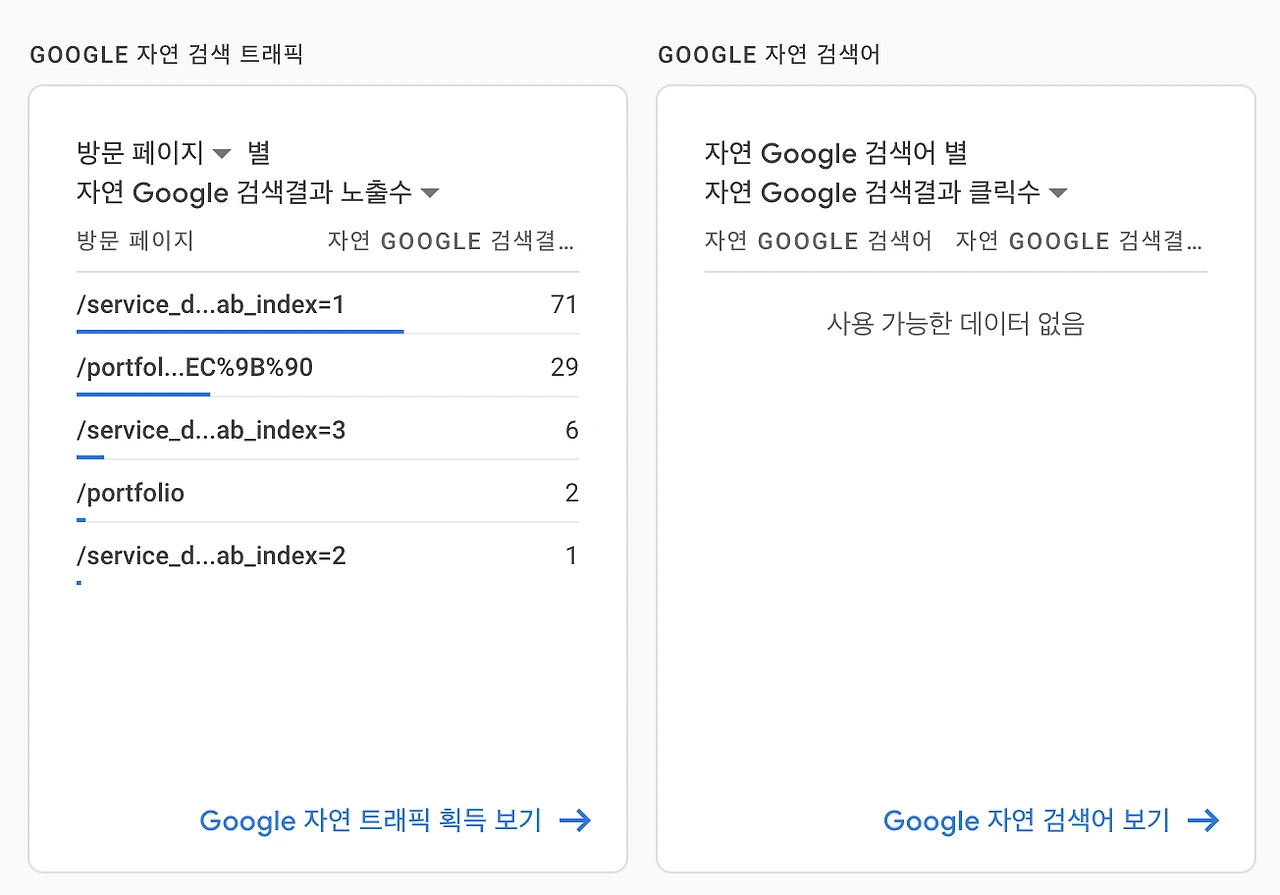
Task: Click the 자연 GOOGLE 검색어 column header
Action: tap(818, 241)
